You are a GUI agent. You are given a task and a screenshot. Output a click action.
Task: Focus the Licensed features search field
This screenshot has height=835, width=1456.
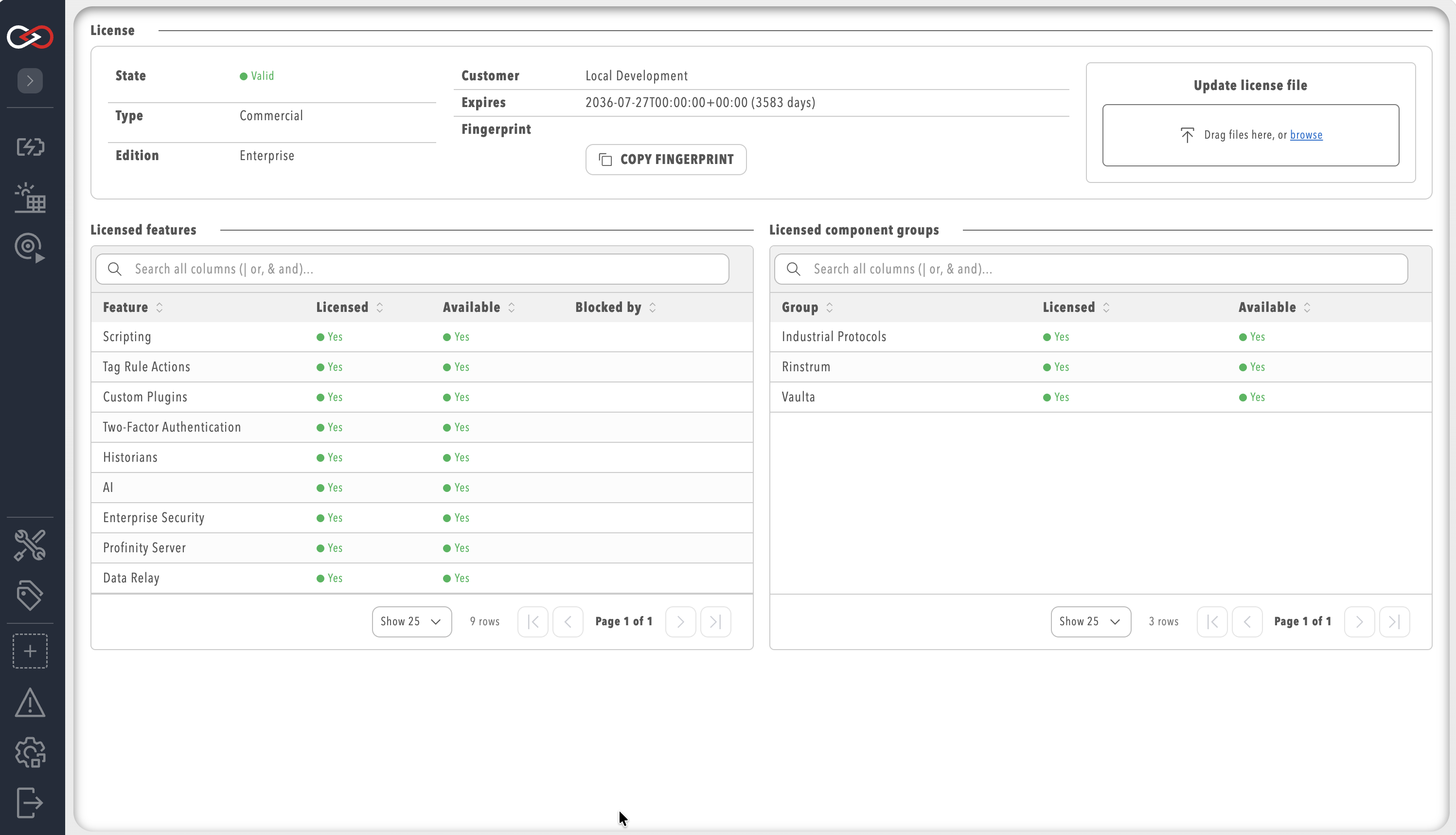412,269
